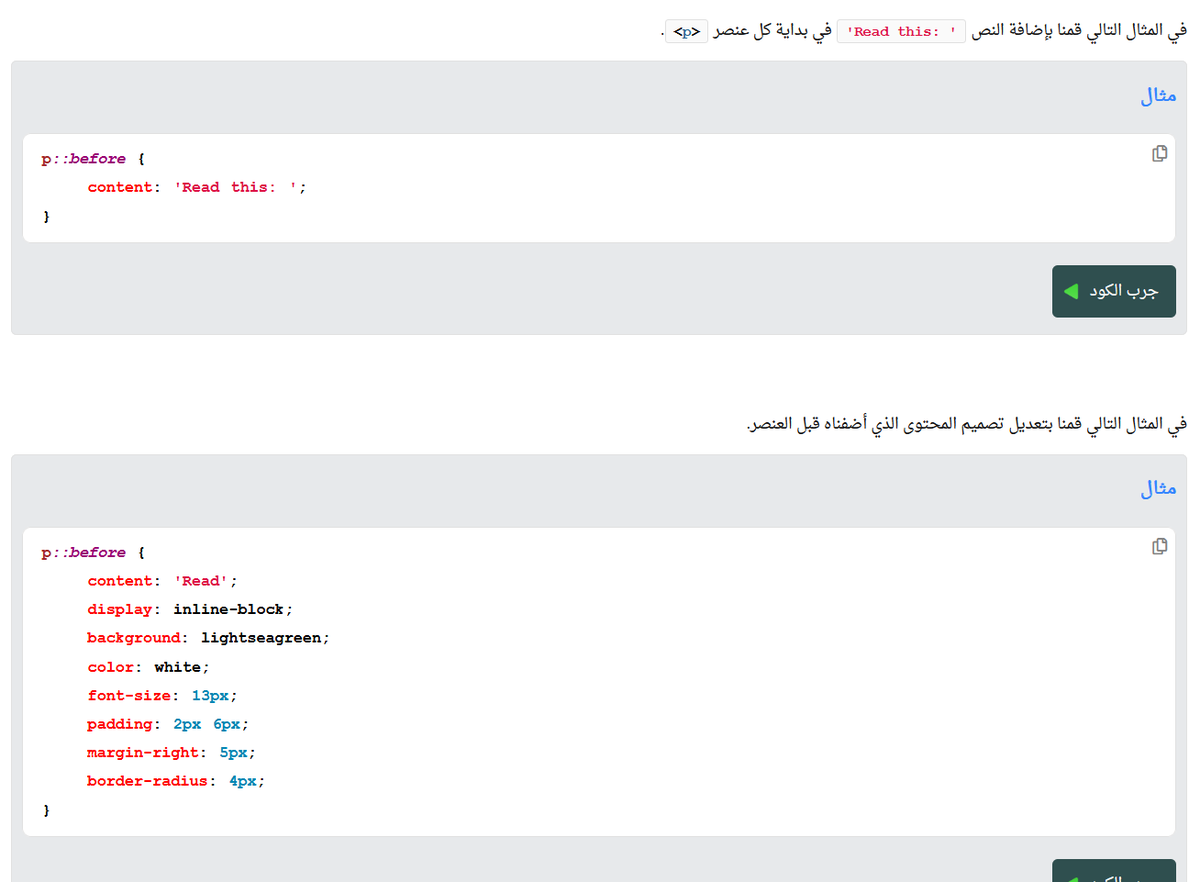Click the copy-code icon in the second example
This screenshot has height=882, width=1200.
[1159, 546]
